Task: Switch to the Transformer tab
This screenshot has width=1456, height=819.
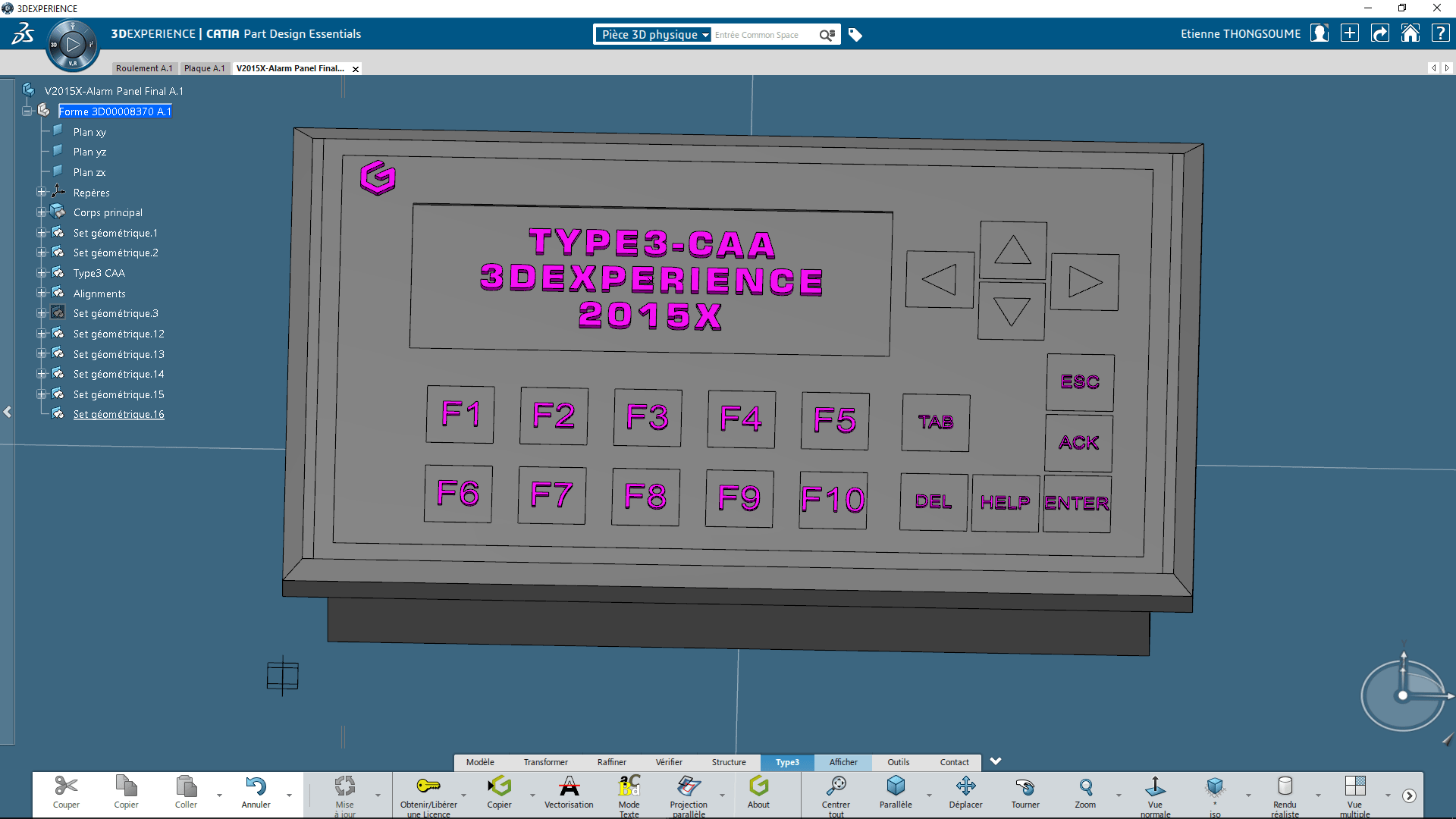Action: [545, 762]
